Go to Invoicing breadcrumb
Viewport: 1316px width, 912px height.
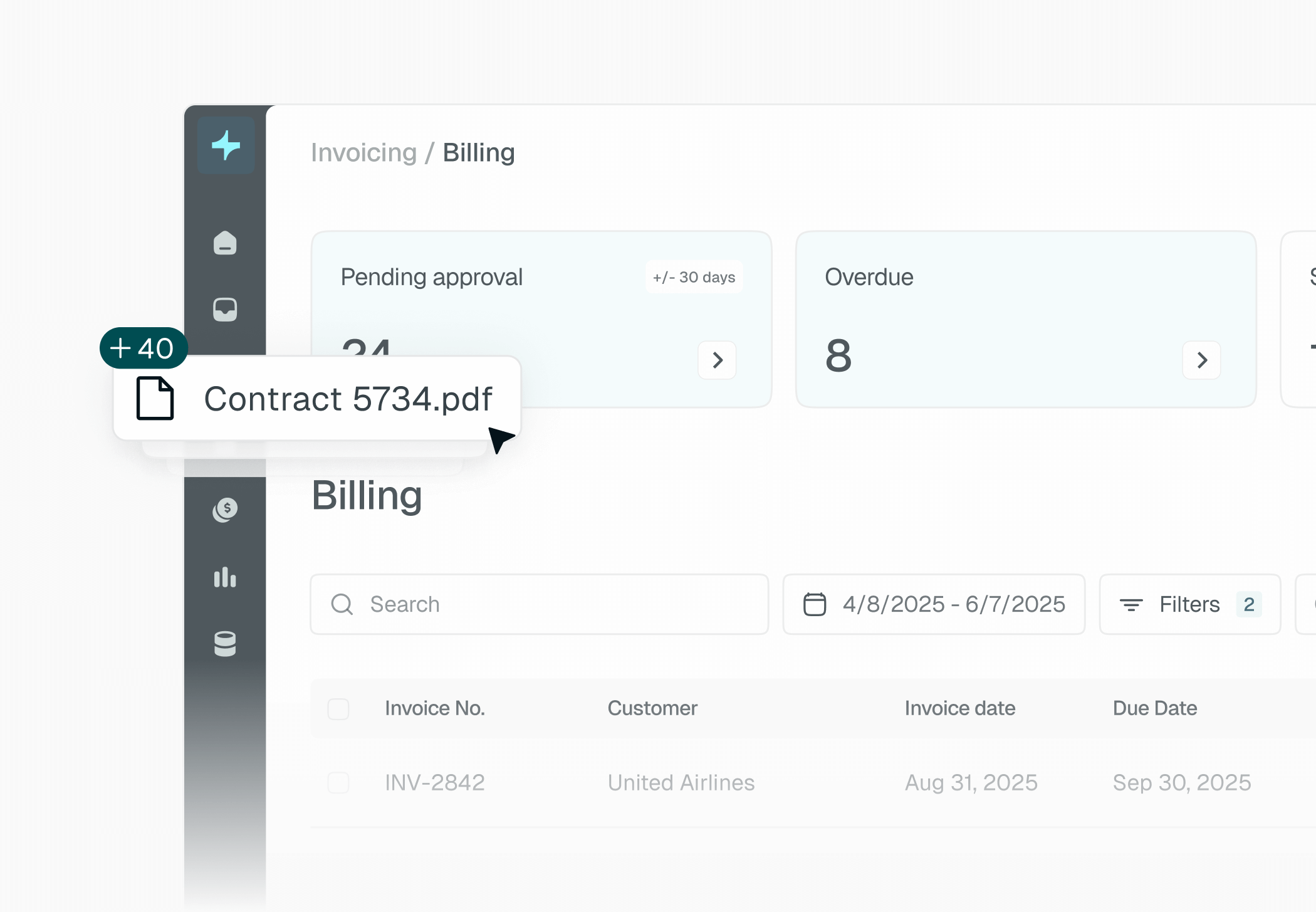pyautogui.click(x=364, y=153)
